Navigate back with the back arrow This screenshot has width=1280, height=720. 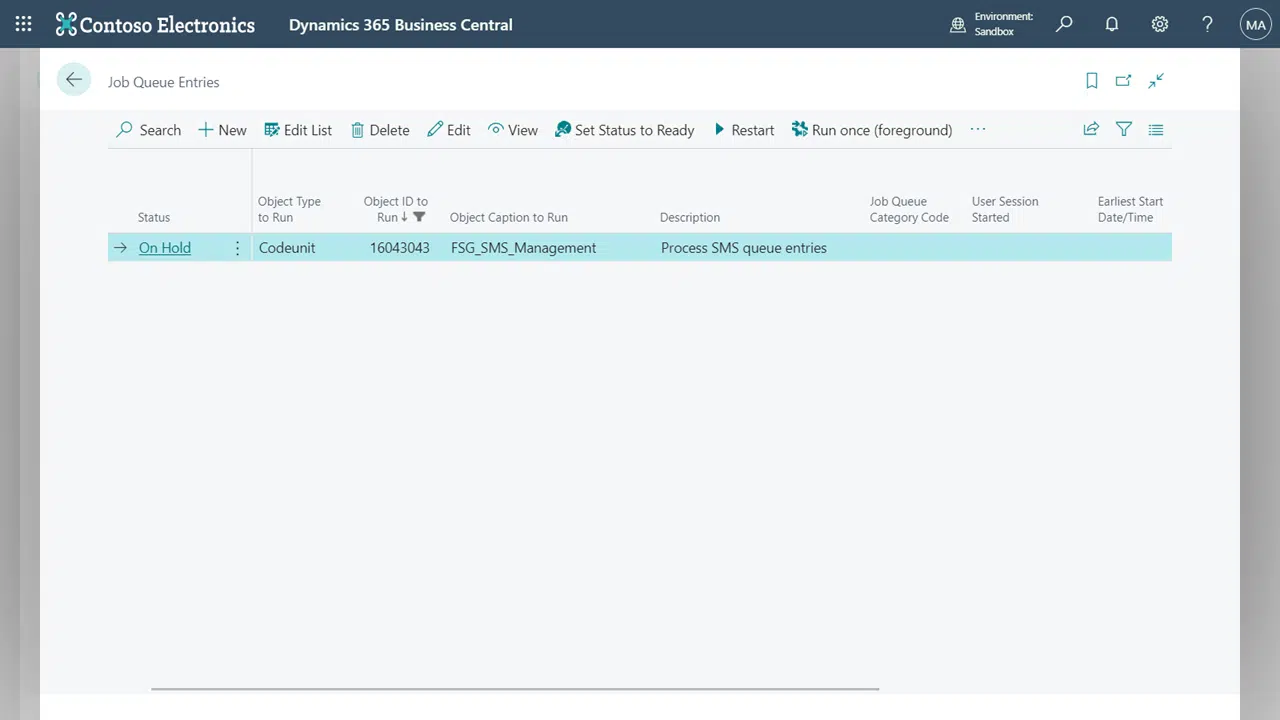point(73,79)
